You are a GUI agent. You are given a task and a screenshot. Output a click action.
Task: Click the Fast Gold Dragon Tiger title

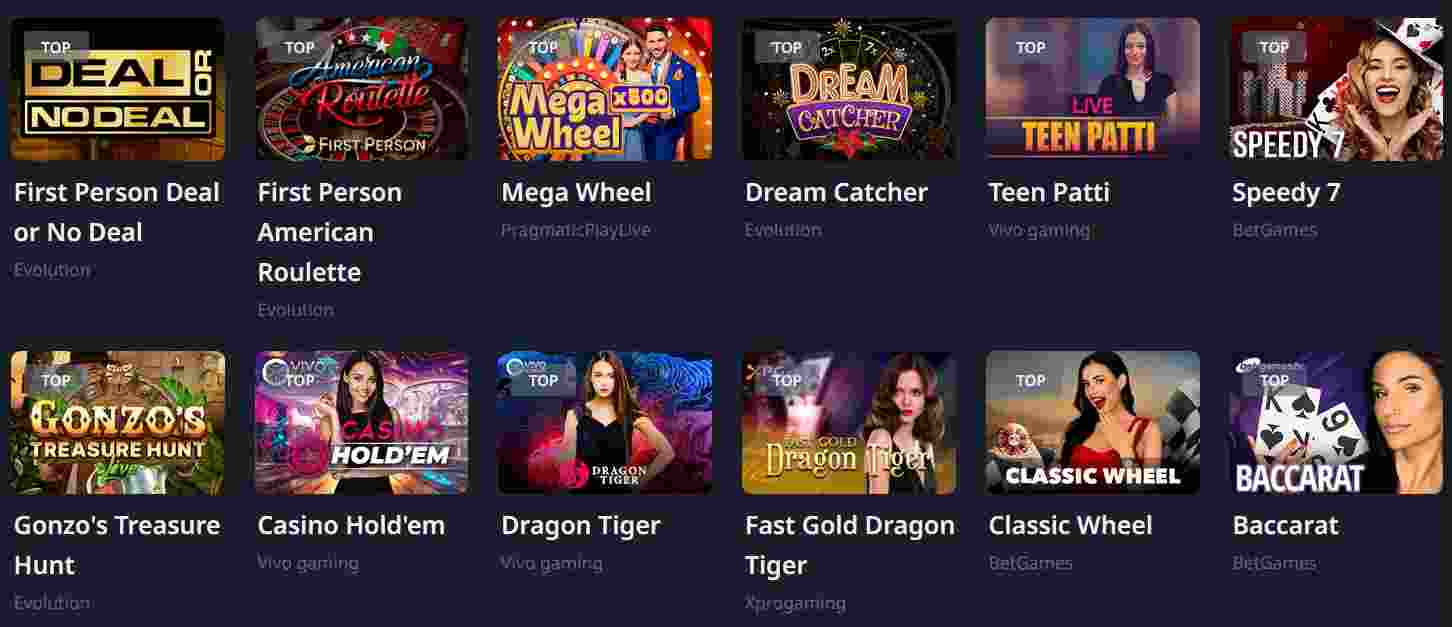click(x=849, y=545)
